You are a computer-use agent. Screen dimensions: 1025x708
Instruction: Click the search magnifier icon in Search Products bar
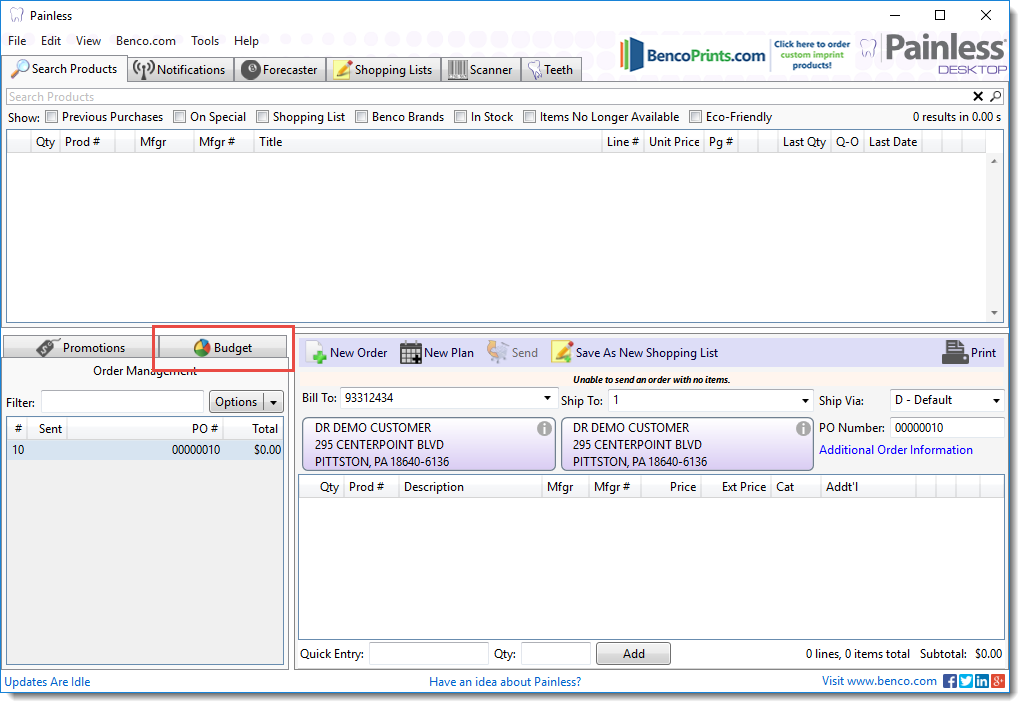point(996,97)
